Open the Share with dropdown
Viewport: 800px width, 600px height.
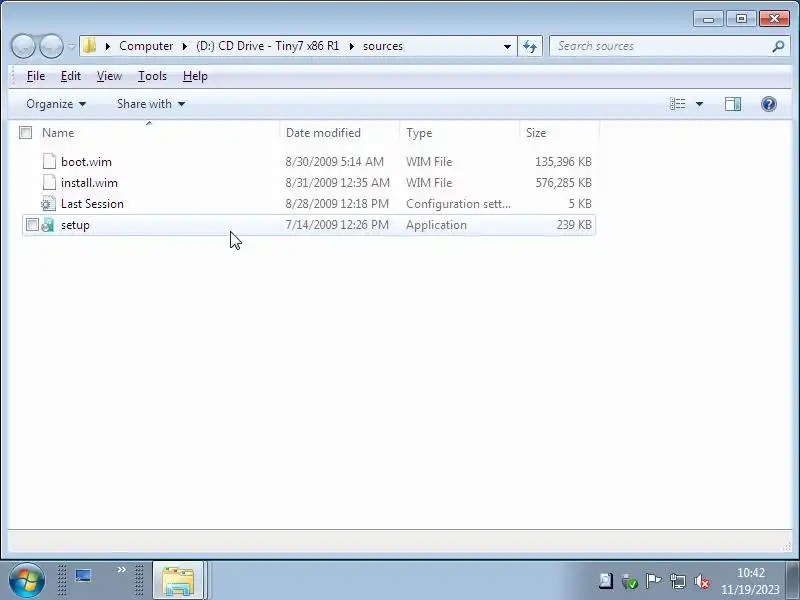151,104
